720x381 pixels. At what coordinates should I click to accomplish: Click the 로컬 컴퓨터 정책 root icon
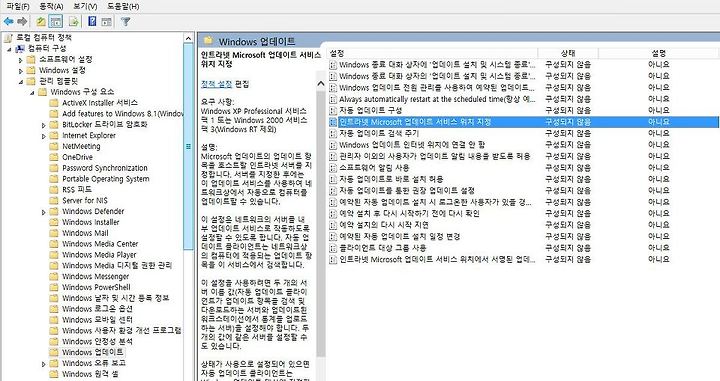(9, 38)
